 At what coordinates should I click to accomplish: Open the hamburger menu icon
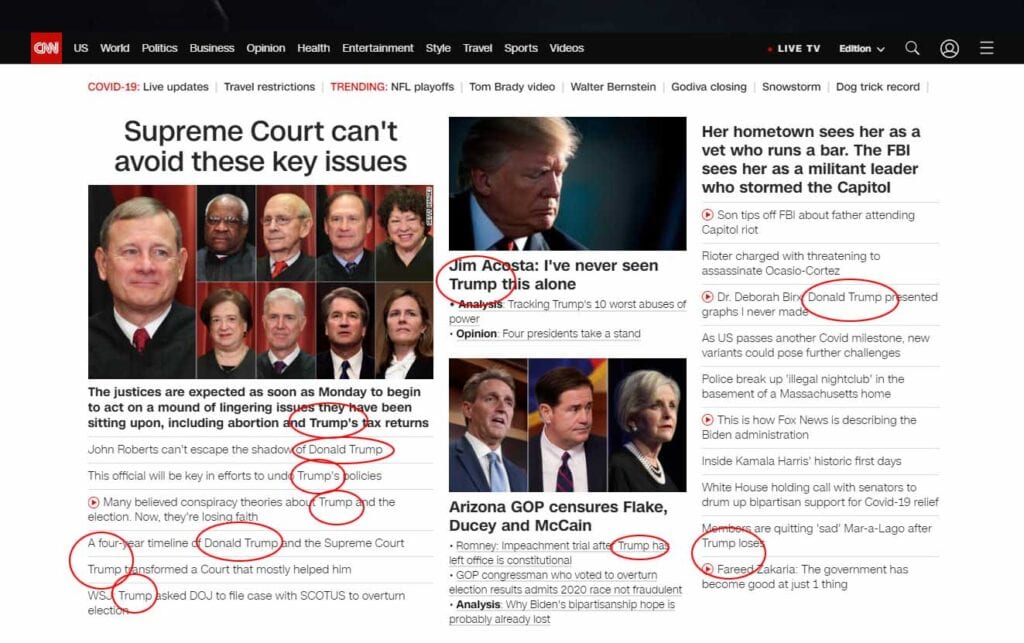(986, 48)
